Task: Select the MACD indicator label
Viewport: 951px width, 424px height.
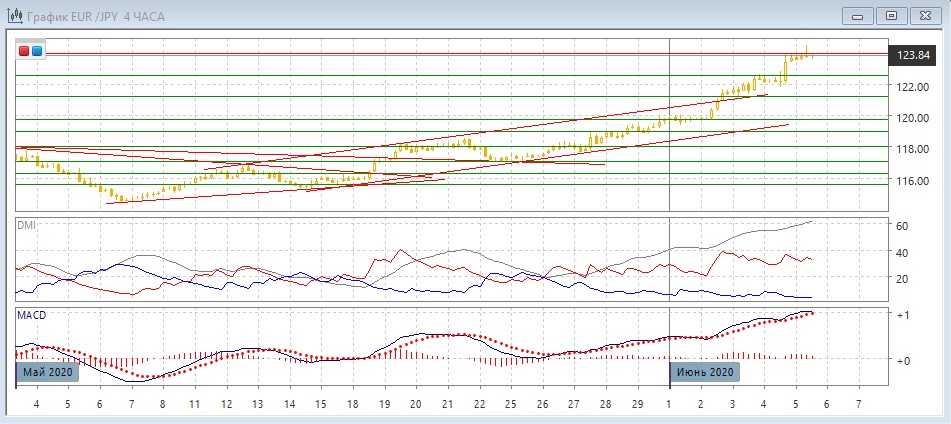Action: click(31, 315)
